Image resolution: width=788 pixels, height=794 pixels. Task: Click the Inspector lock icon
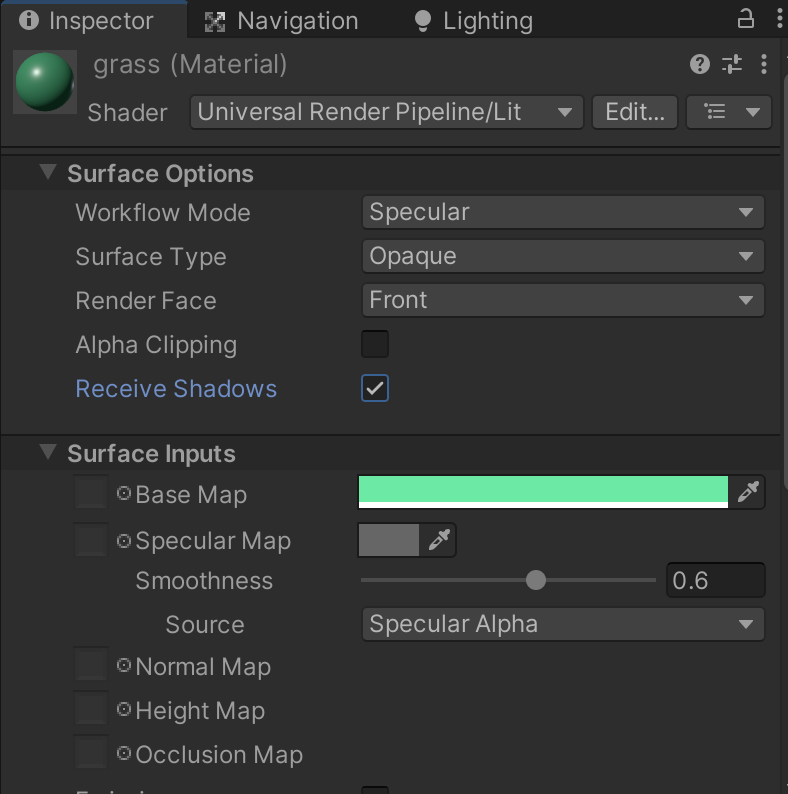point(745,19)
